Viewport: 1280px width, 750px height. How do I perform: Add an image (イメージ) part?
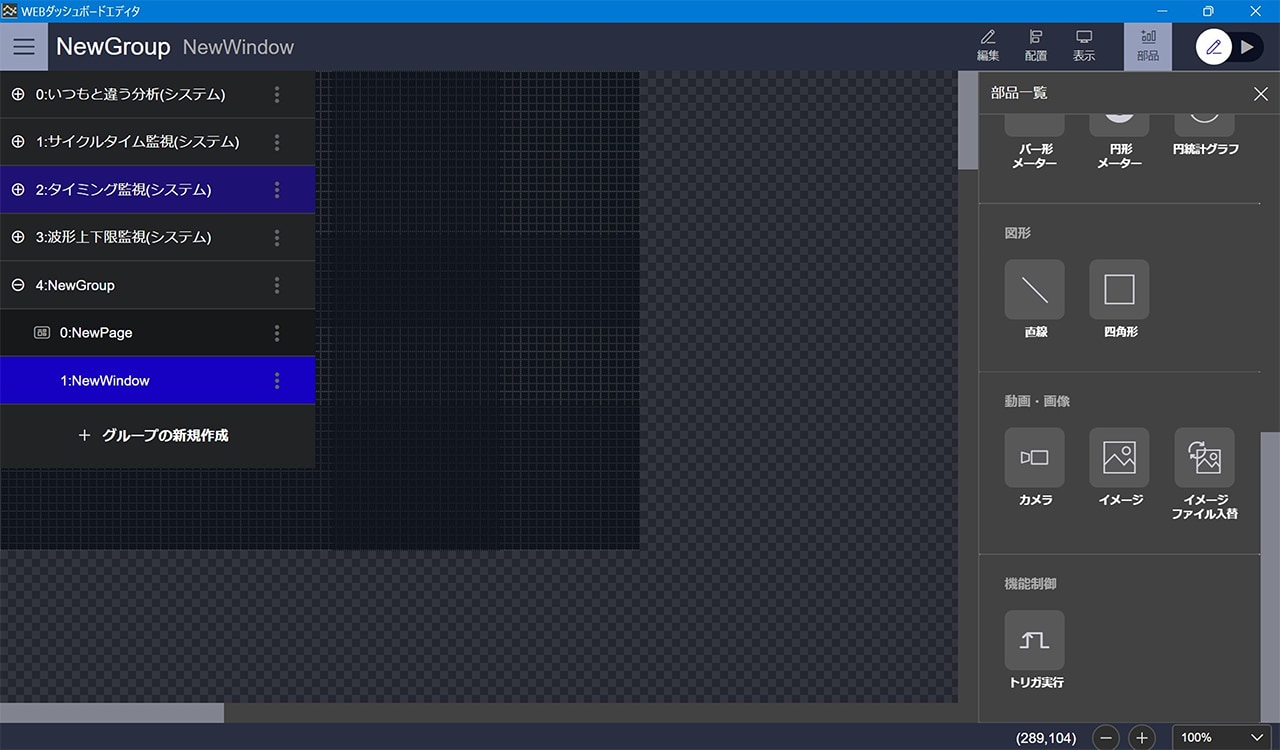pos(1119,458)
